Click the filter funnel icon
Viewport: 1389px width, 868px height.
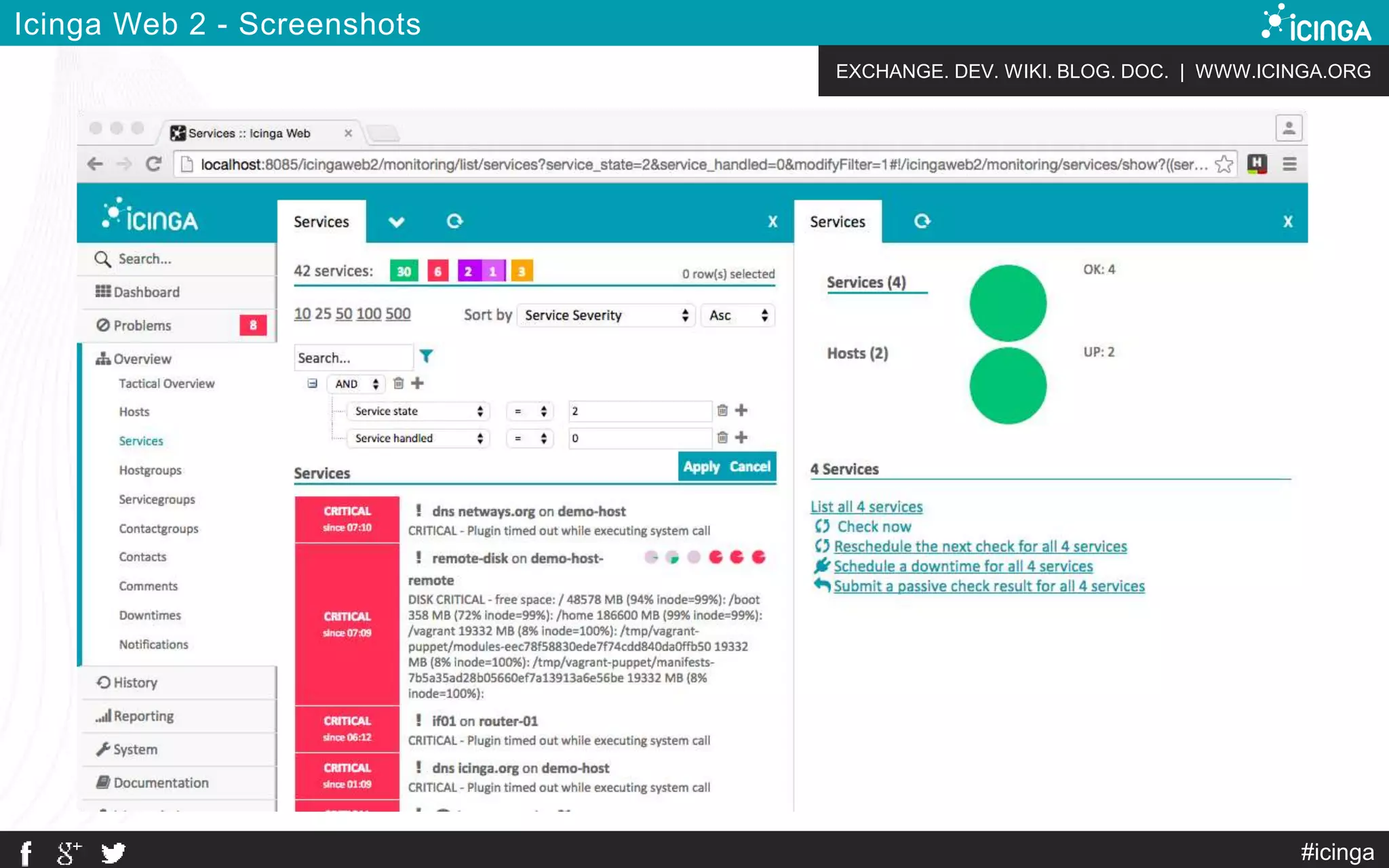click(x=426, y=356)
